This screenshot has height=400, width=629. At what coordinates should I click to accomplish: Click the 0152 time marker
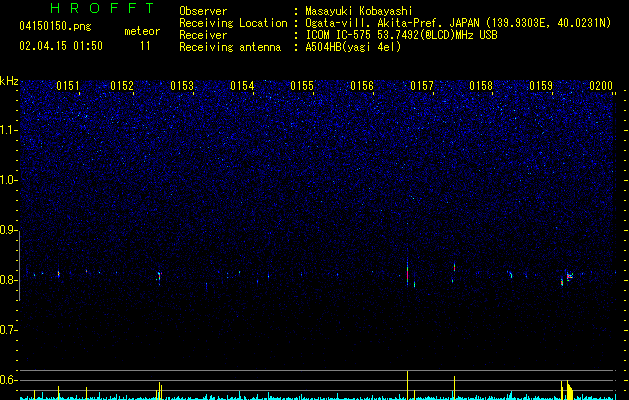click(x=122, y=86)
